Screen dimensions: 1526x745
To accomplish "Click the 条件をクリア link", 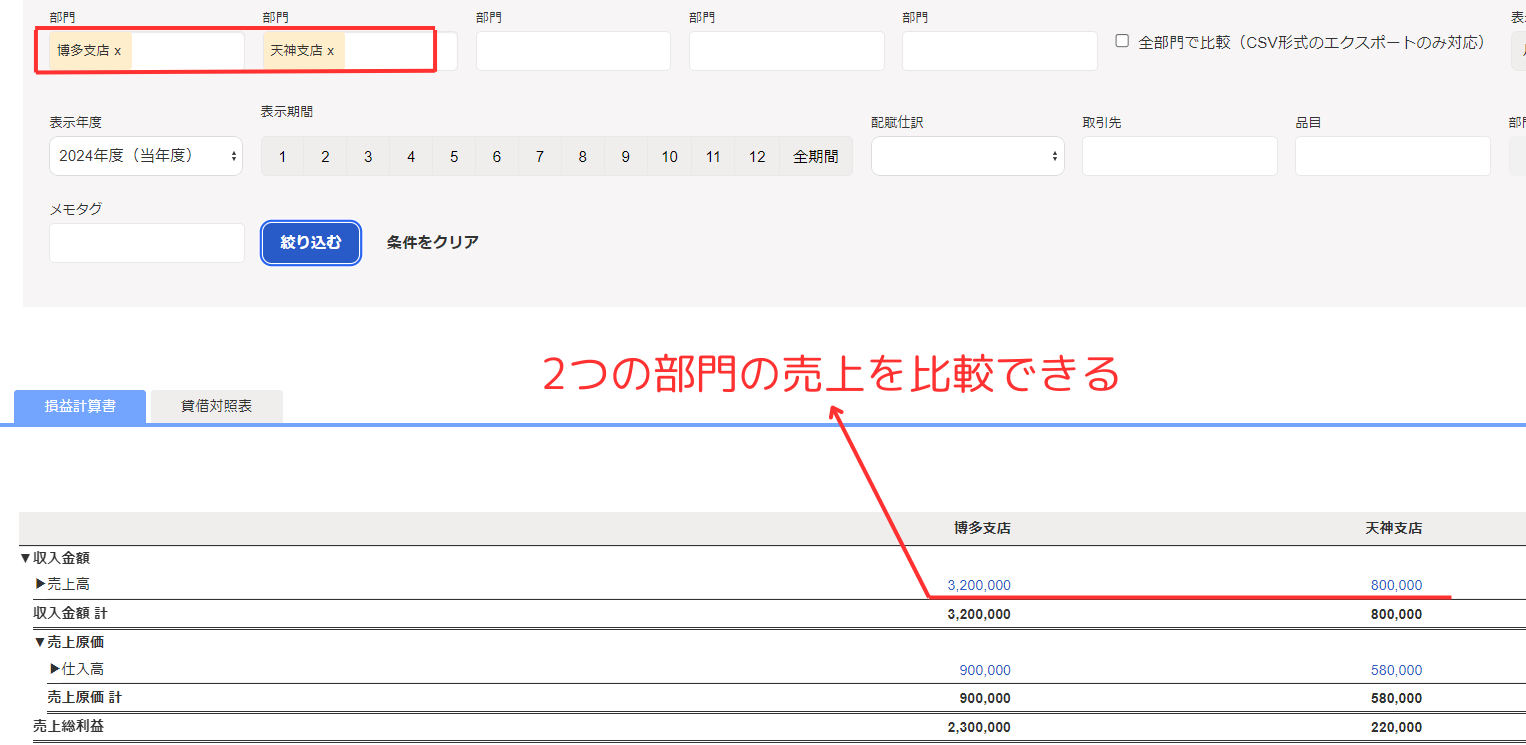I will 432,242.
